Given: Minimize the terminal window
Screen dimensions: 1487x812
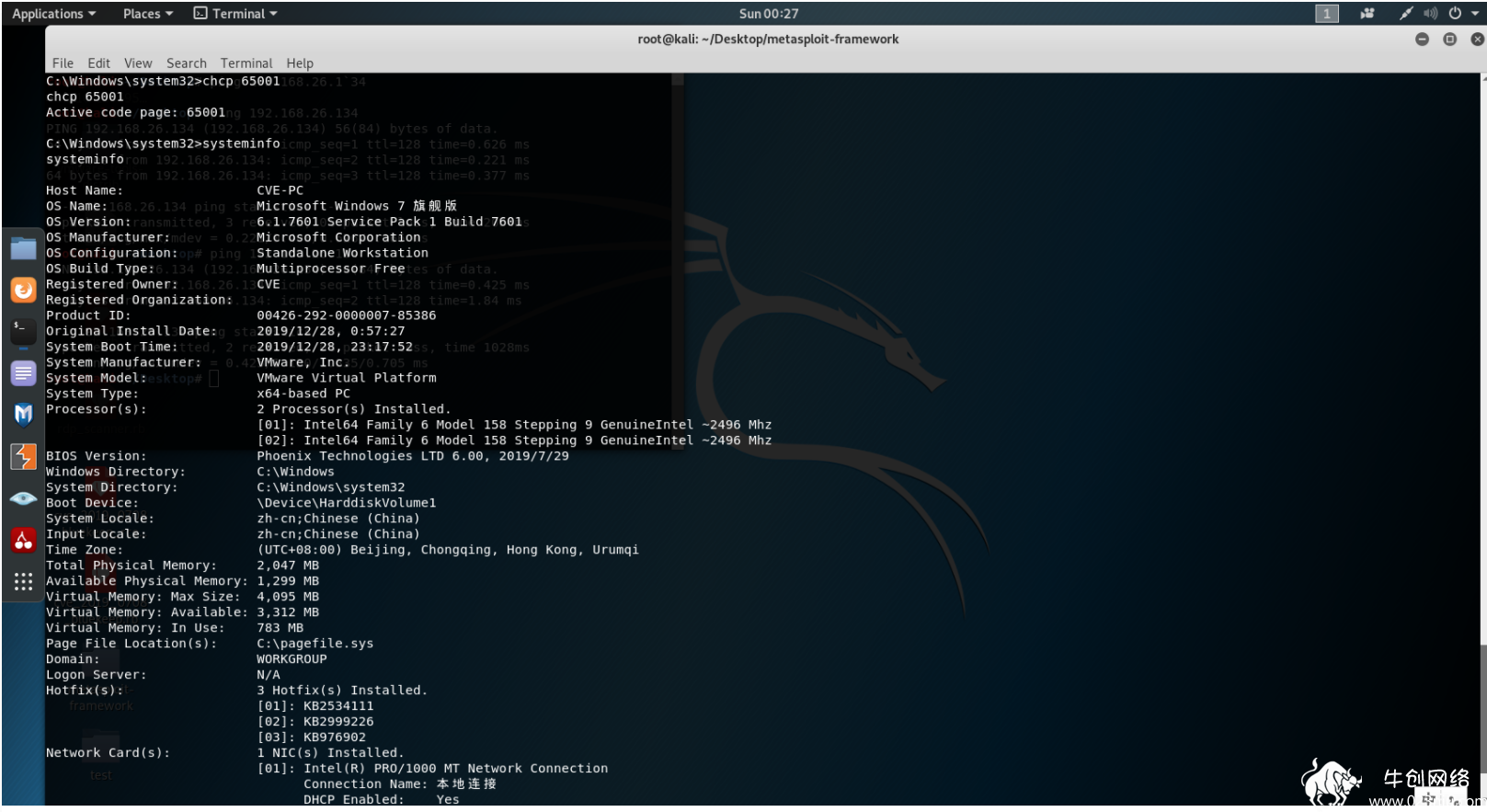Looking at the screenshot, I should (1422, 40).
